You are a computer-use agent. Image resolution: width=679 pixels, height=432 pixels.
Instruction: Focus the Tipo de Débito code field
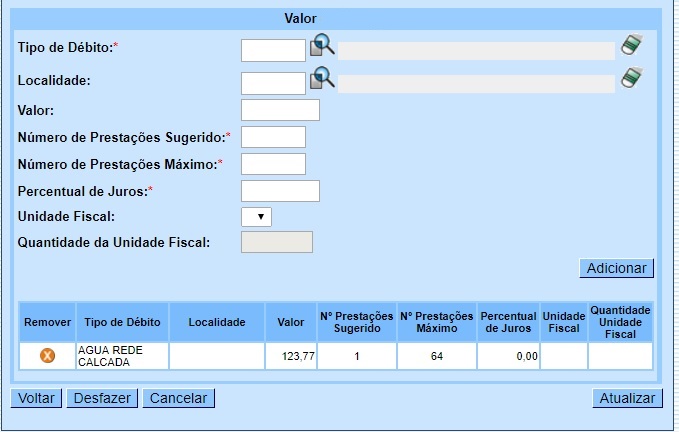(x=273, y=50)
